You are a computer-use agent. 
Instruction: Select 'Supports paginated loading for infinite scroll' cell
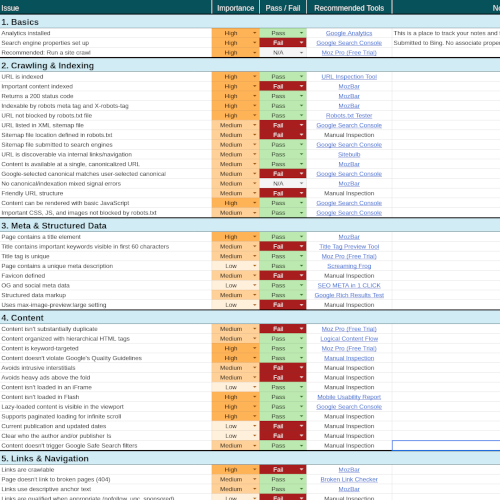(x=106, y=416)
